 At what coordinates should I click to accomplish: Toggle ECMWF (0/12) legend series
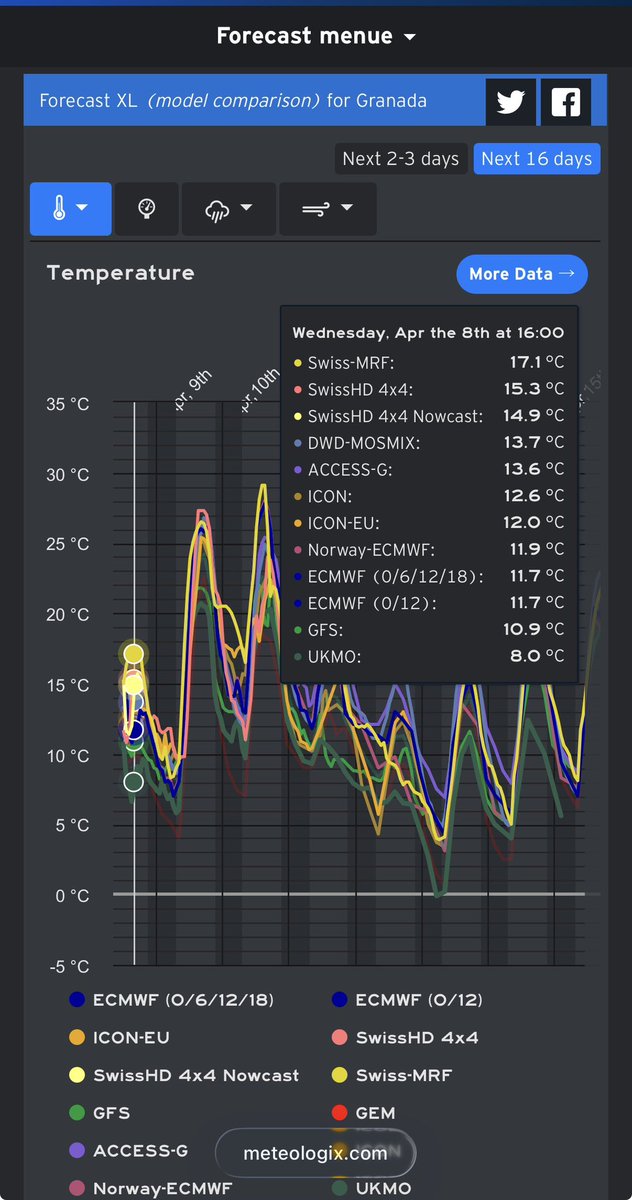coord(407,999)
